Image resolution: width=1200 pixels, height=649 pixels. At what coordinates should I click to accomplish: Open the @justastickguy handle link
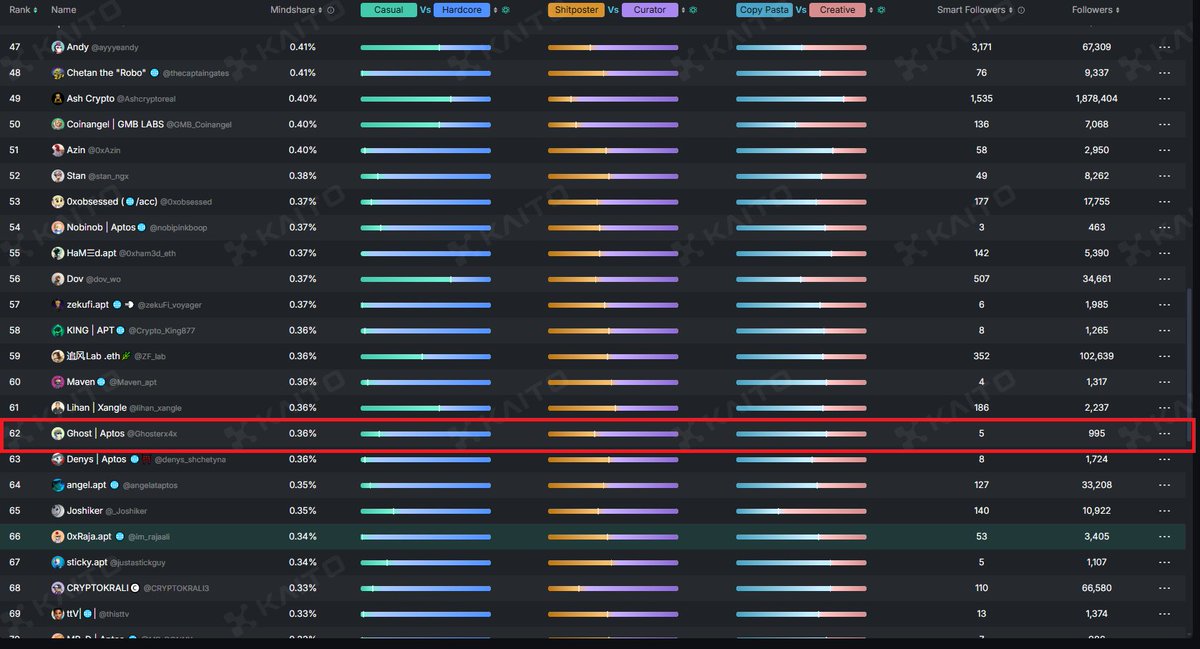[x=138, y=563]
